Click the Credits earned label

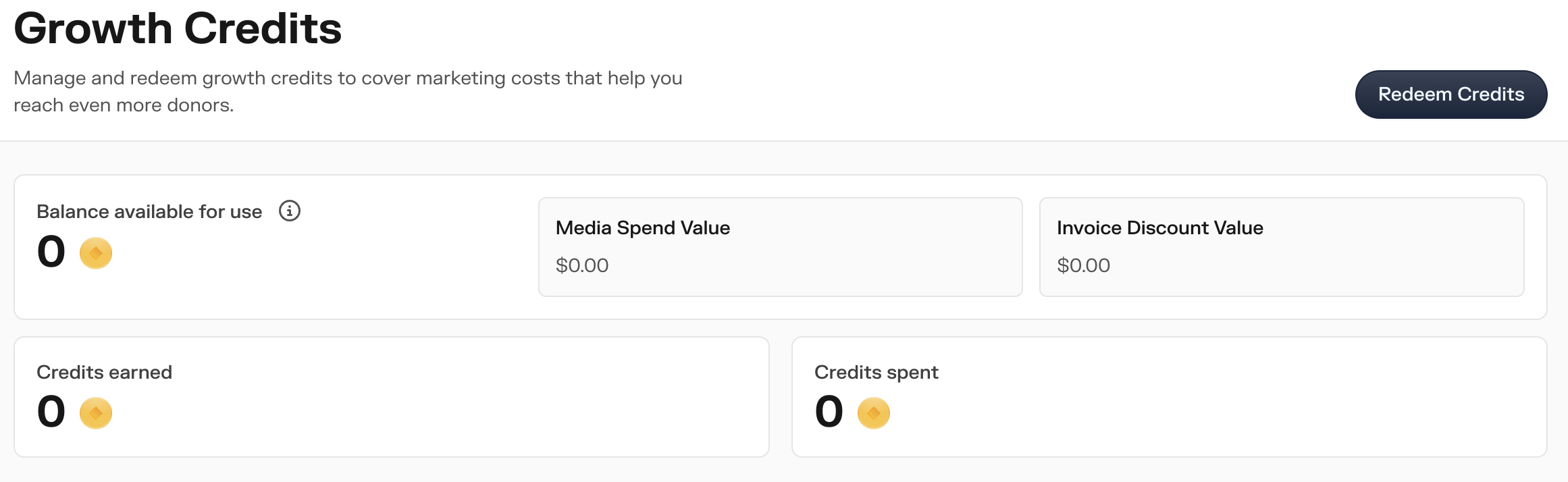point(105,372)
